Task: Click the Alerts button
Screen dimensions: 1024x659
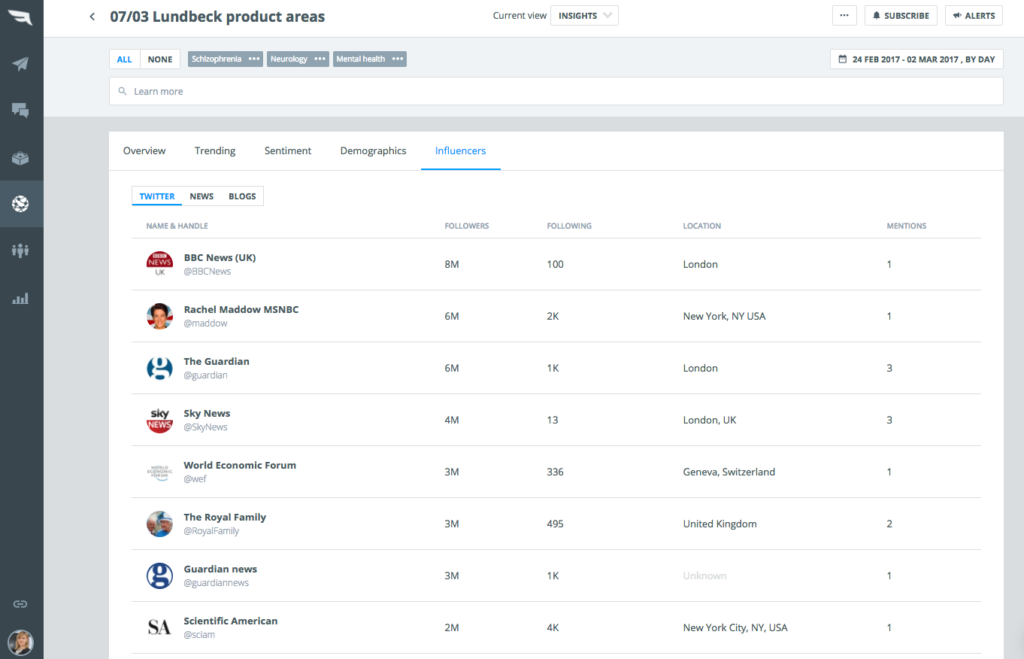Action: click(x=974, y=16)
